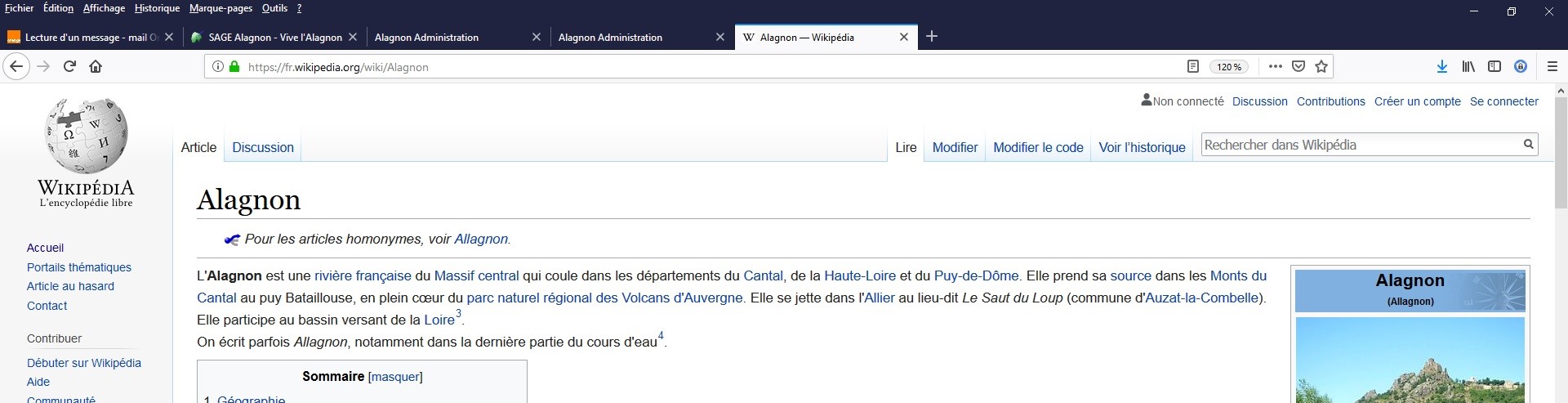Open the Library bookshelf icon

point(1468,67)
